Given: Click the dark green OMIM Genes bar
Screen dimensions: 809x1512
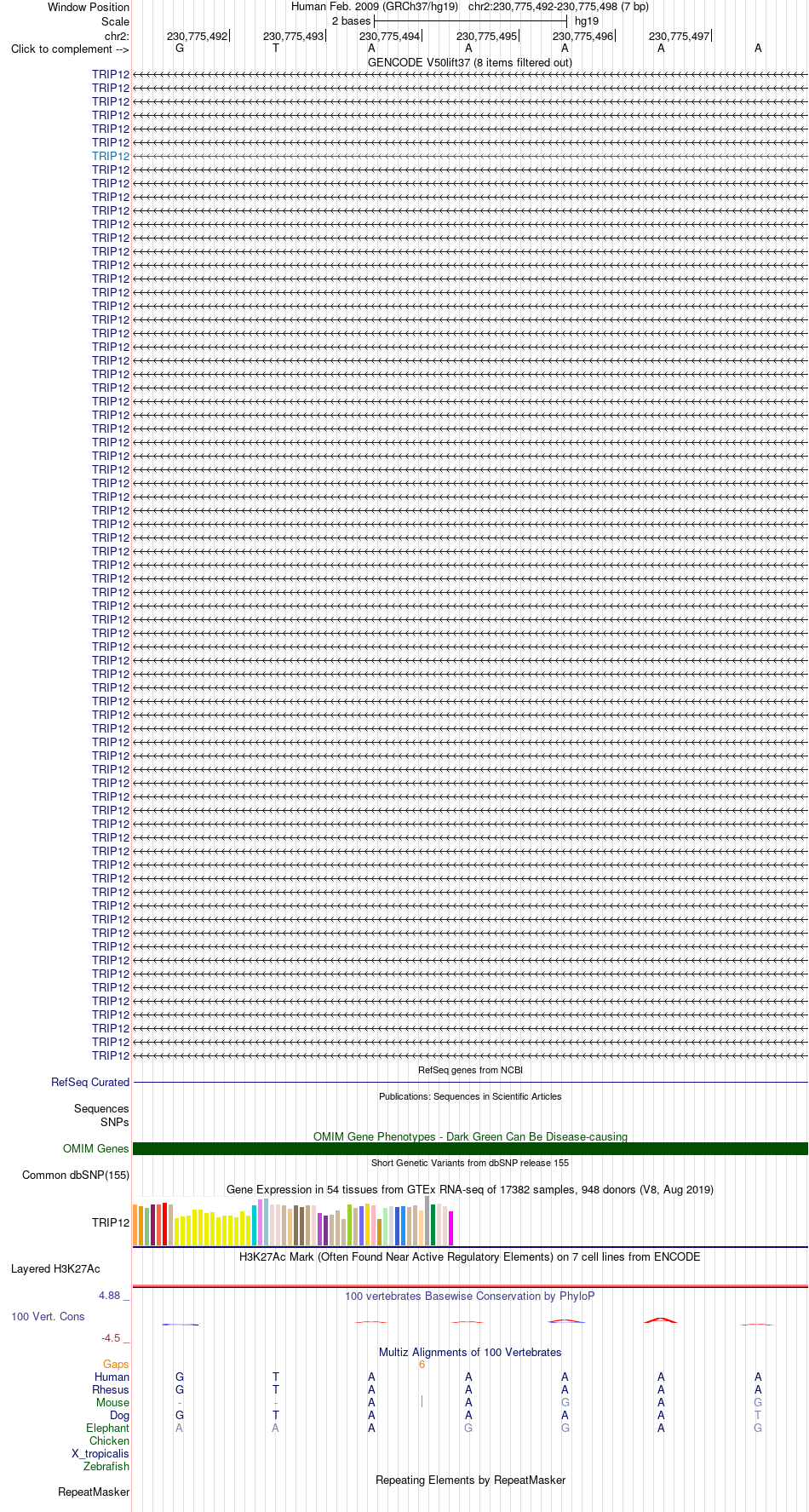Looking at the screenshot, I should pos(470,1148).
